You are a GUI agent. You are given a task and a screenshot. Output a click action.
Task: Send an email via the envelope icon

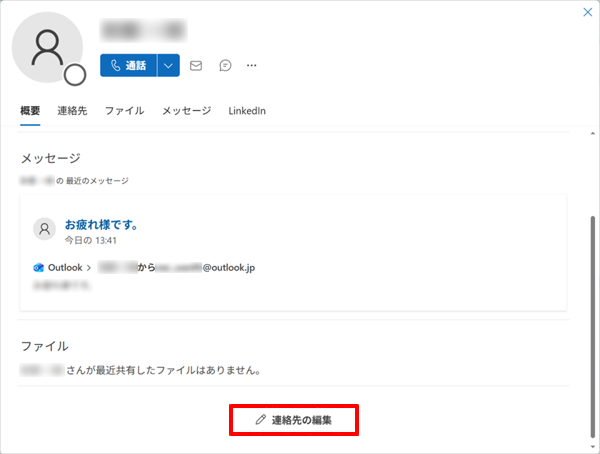click(x=196, y=65)
